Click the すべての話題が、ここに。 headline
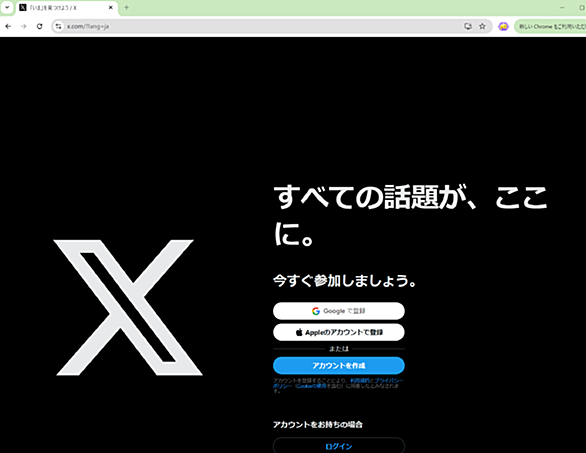 [410, 216]
